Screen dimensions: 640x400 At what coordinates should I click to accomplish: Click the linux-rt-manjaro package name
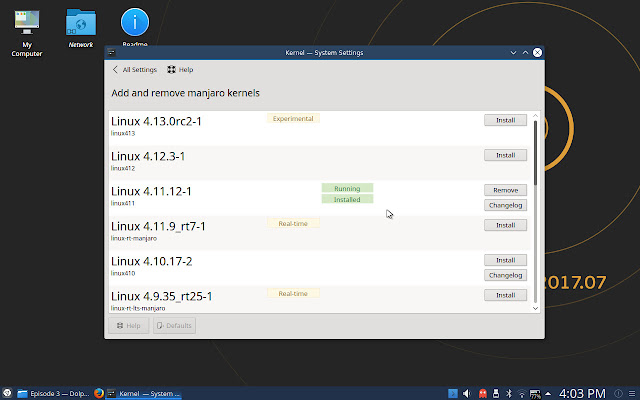click(134, 238)
